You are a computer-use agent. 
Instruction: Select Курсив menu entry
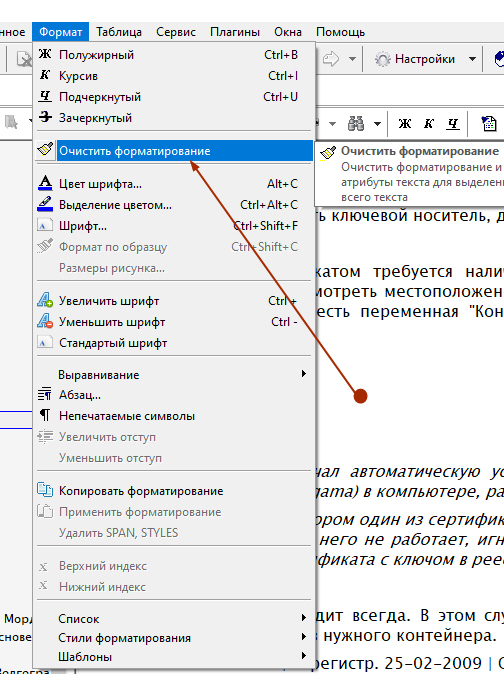coord(174,76)
